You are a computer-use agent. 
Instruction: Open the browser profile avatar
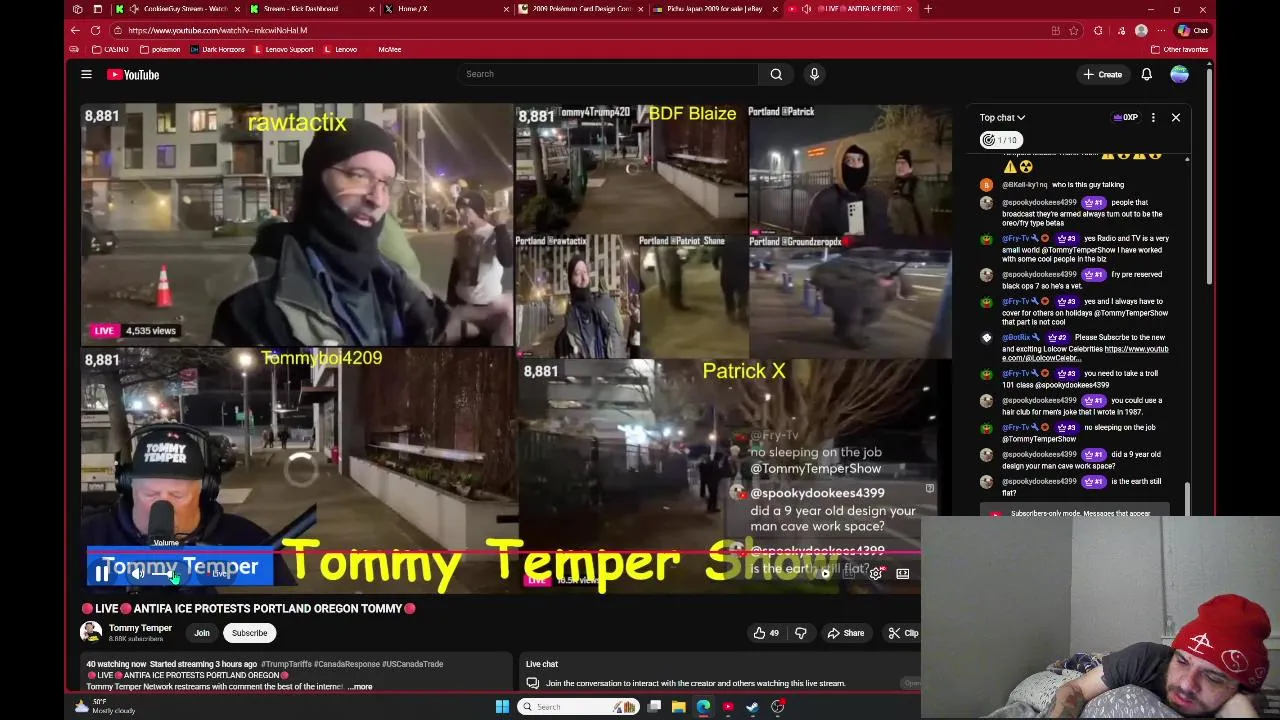1141,30
